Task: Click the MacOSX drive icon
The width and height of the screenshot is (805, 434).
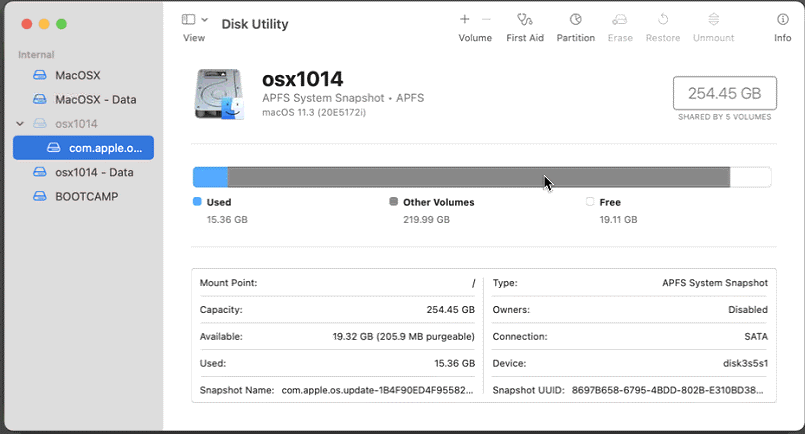Action: click(x=40, y=76)
